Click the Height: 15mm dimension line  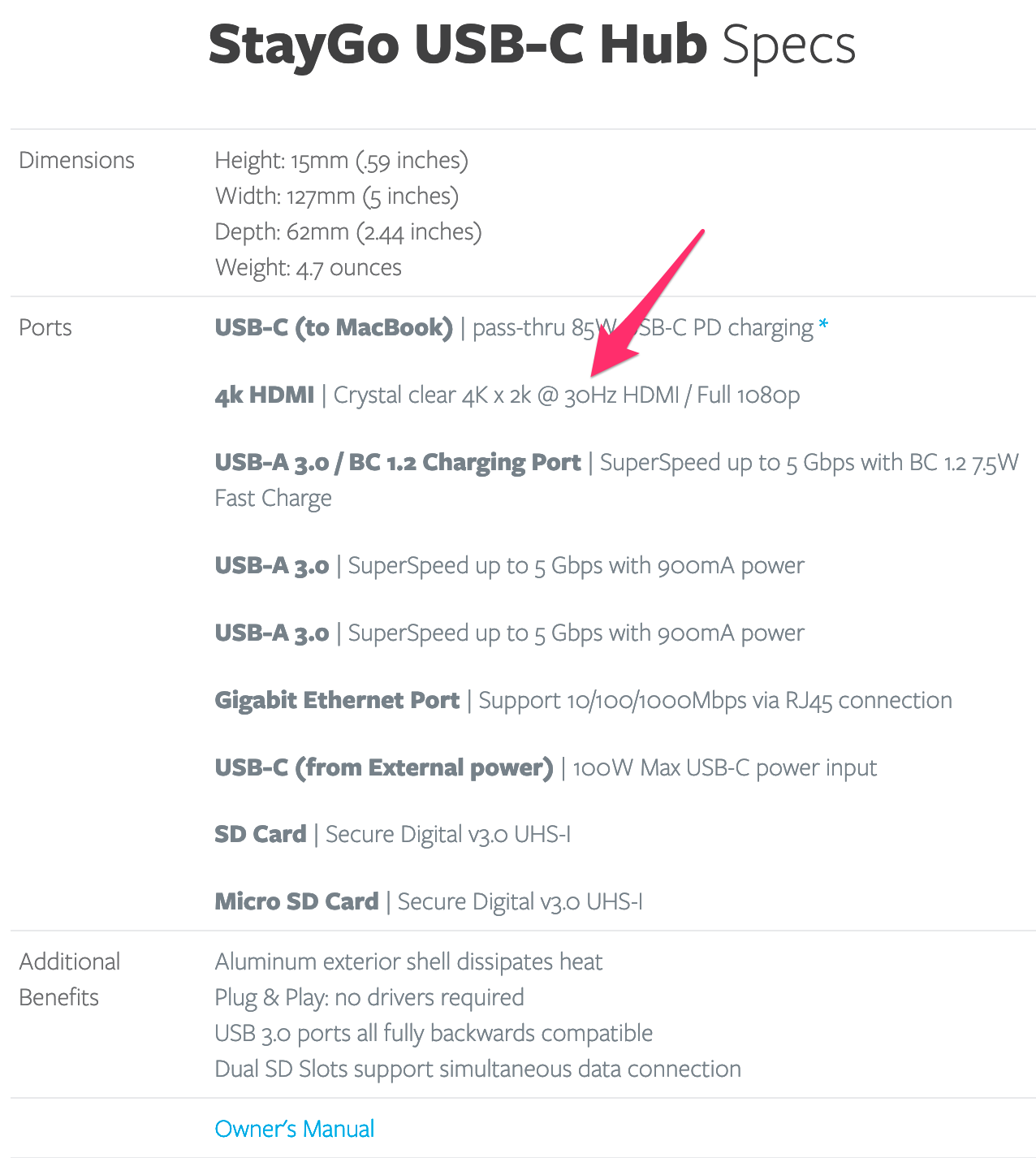coord(341,160)
